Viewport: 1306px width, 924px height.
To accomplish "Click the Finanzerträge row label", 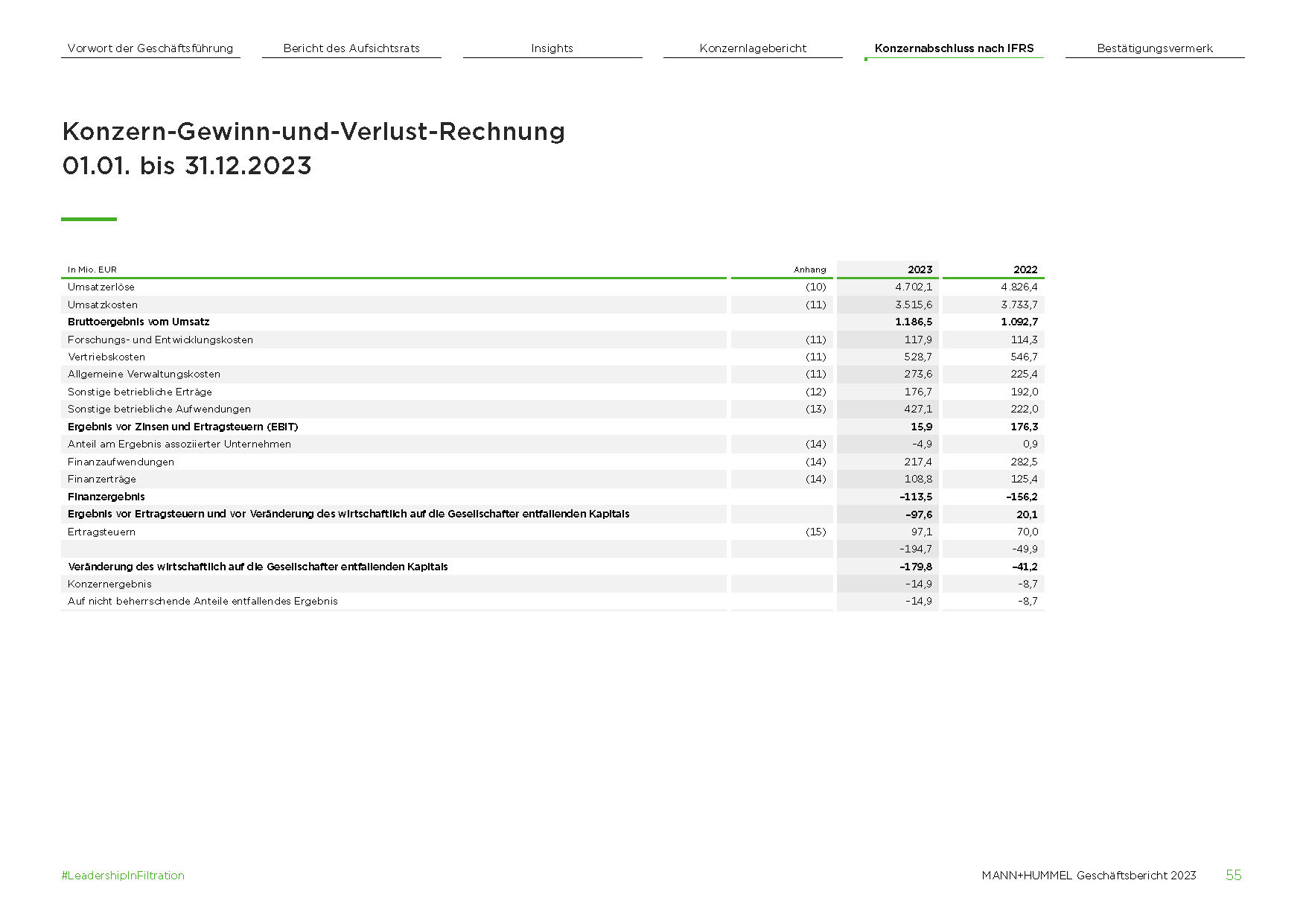I will click(x=102, y=479).
